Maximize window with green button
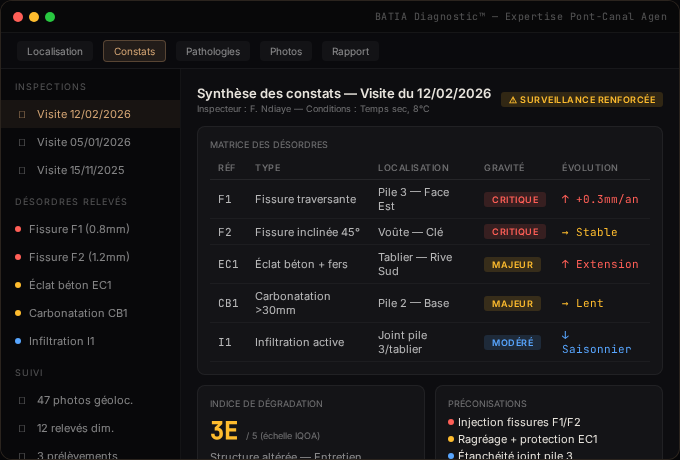Screen dimensions: 680x460 (50, 17)
